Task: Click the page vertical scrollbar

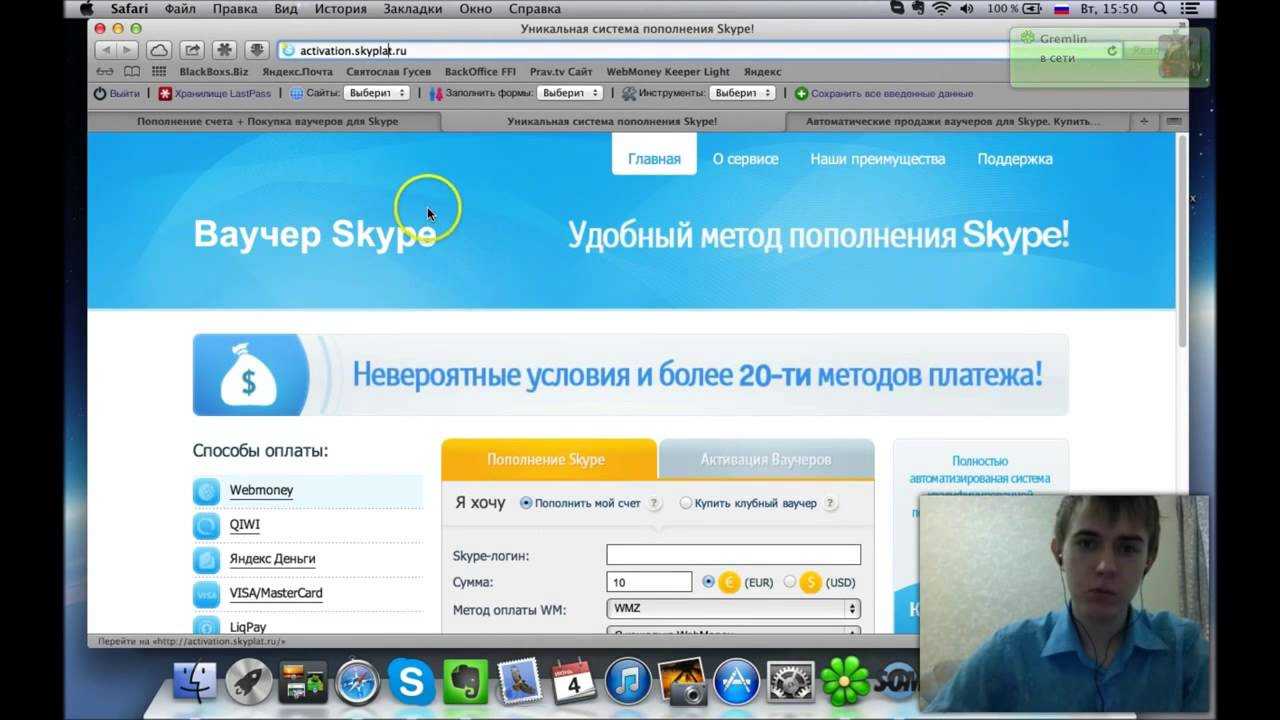Action: [1182, 240]
